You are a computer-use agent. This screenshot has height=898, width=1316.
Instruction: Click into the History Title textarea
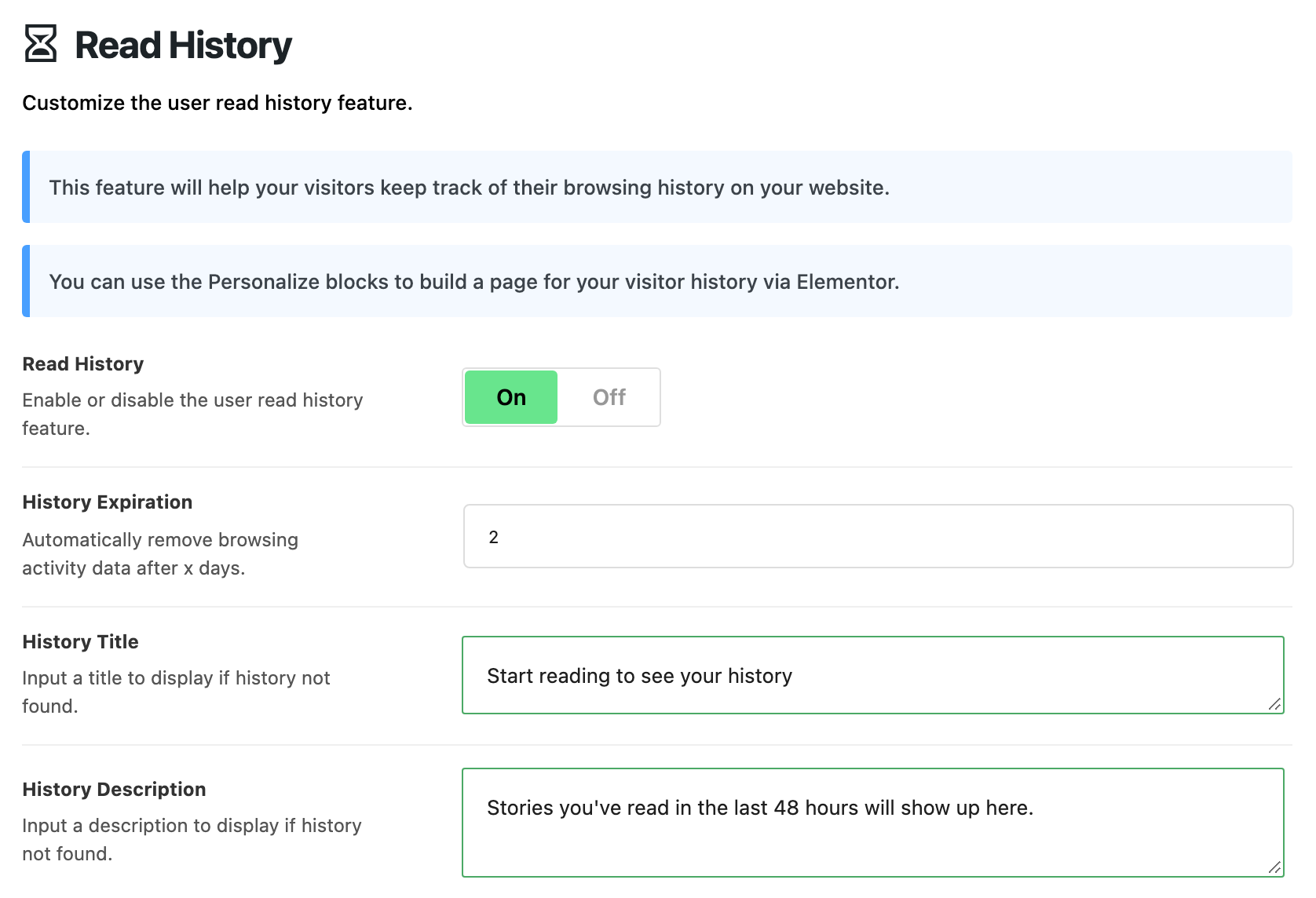(x=873, y=675)
